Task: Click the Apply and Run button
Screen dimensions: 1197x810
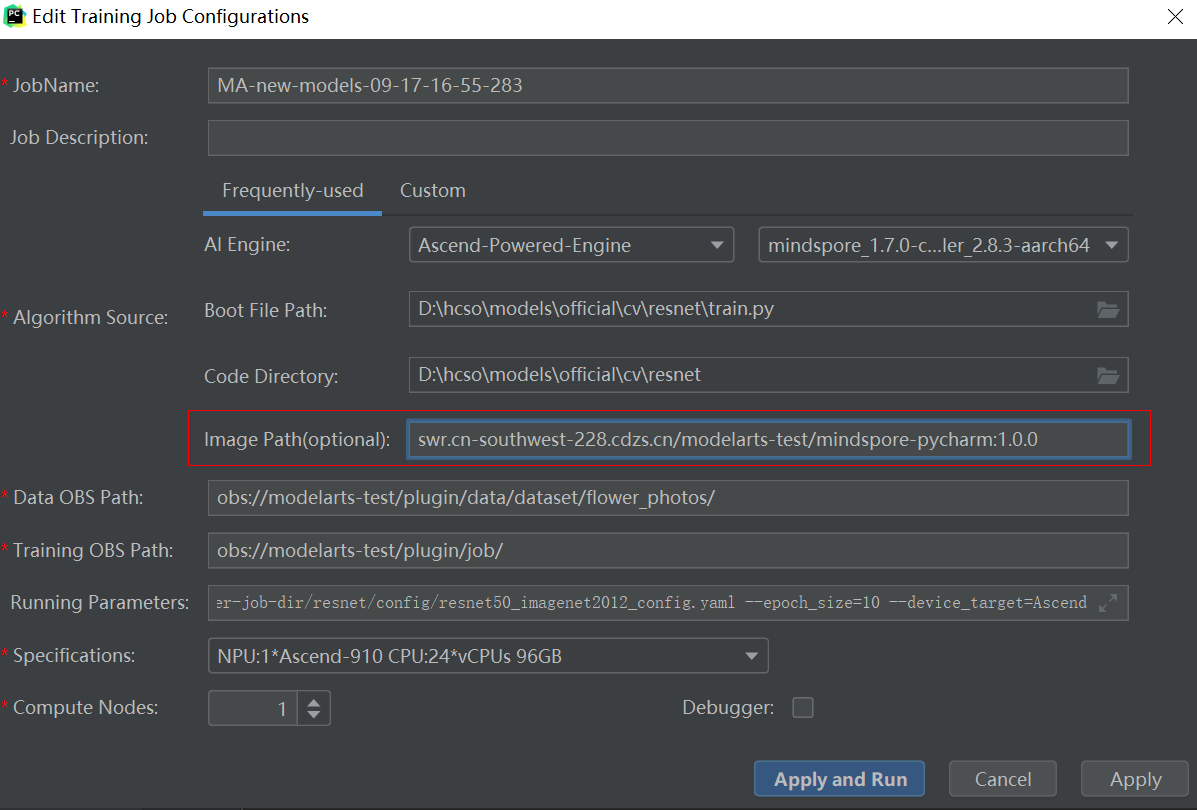Action: (839, 780)
